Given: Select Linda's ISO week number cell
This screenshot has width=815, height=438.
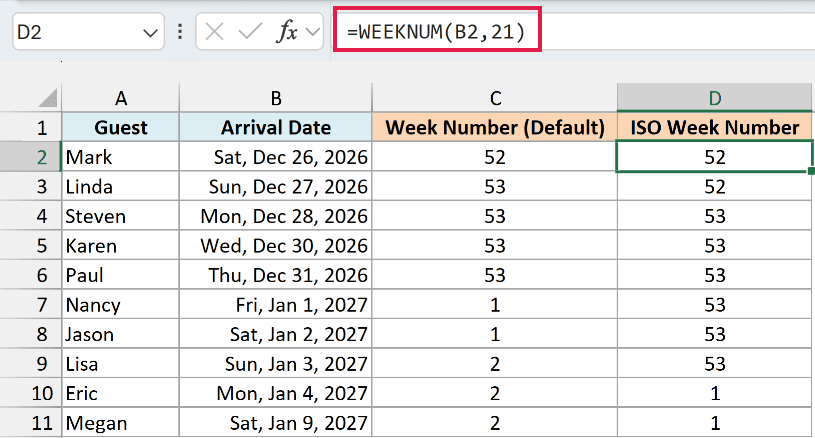Looking at the screenshot, I should (715, 187).
